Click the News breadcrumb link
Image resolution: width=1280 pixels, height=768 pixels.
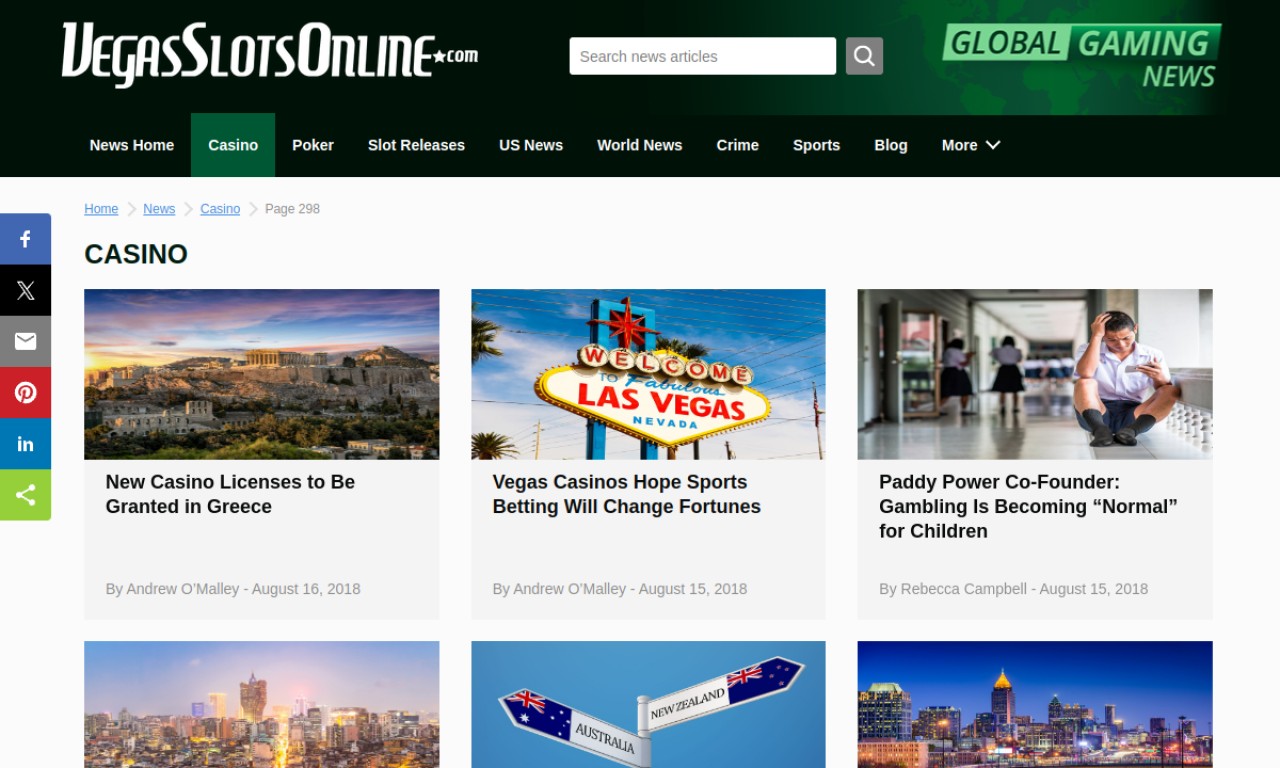[x=159, y=209]
